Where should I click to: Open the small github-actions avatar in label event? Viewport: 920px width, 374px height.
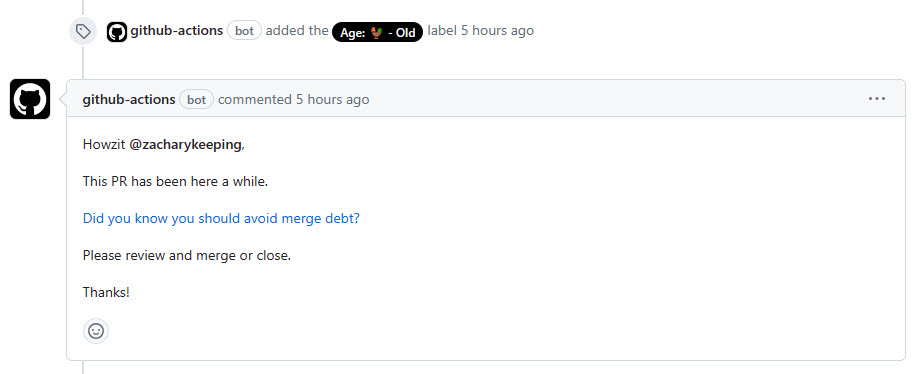[117, 32]
